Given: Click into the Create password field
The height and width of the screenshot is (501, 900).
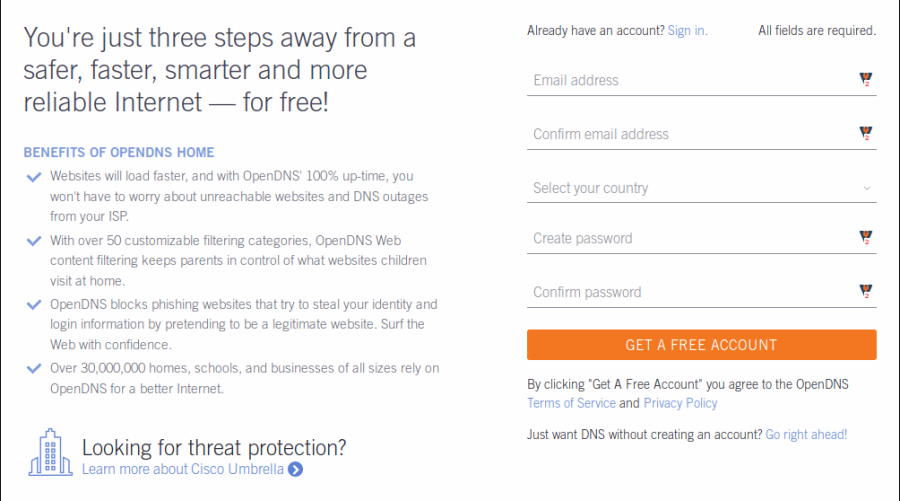Looking at the screenshot, I should [x=690, y=238].
